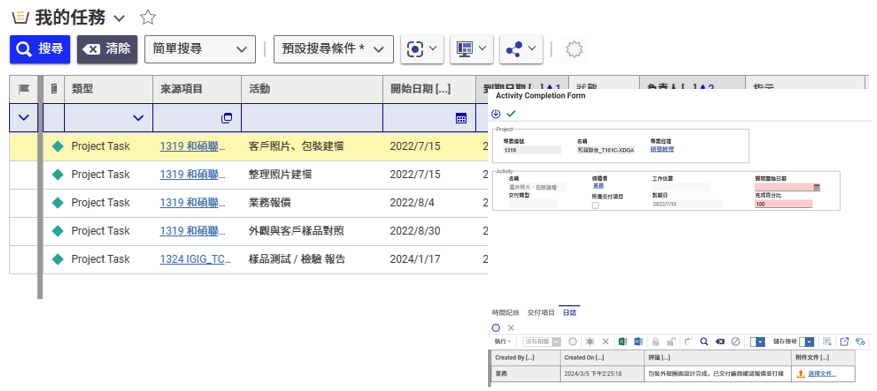Switch to the 日誌 tab
This screenshot has width=877, height=391.
[x=569, y=312]
